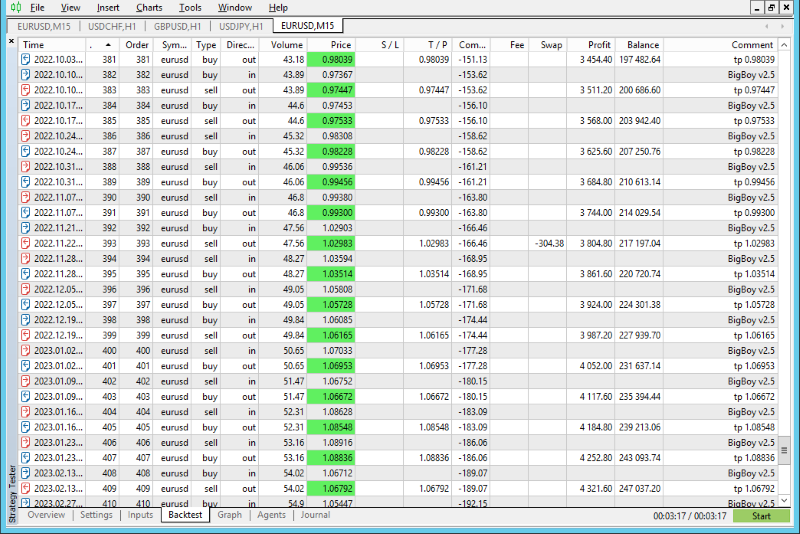The height and width of the screenshot is (534, 800).
Task: Click the green Start button
Action: point(761,516)
